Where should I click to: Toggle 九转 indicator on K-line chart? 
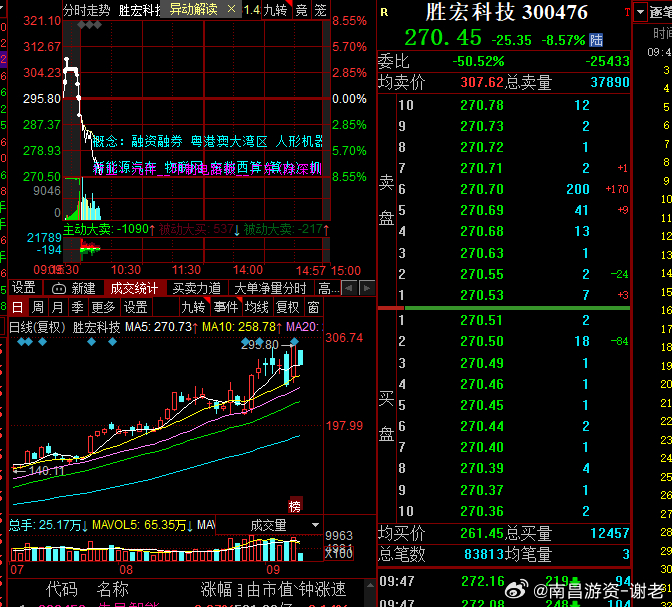tap(194, 307)
